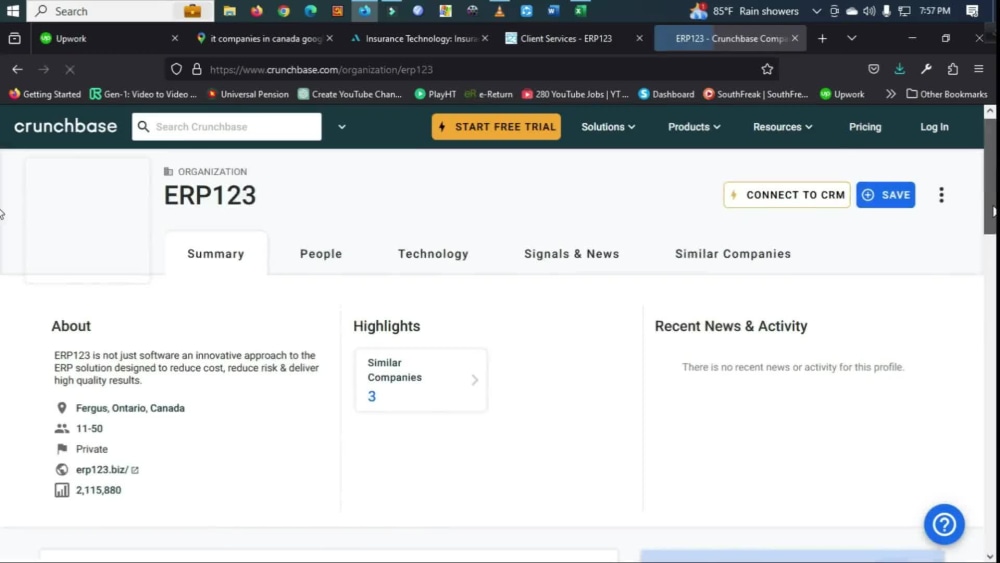Open File Explorer from the taskbar

[230, 11]
